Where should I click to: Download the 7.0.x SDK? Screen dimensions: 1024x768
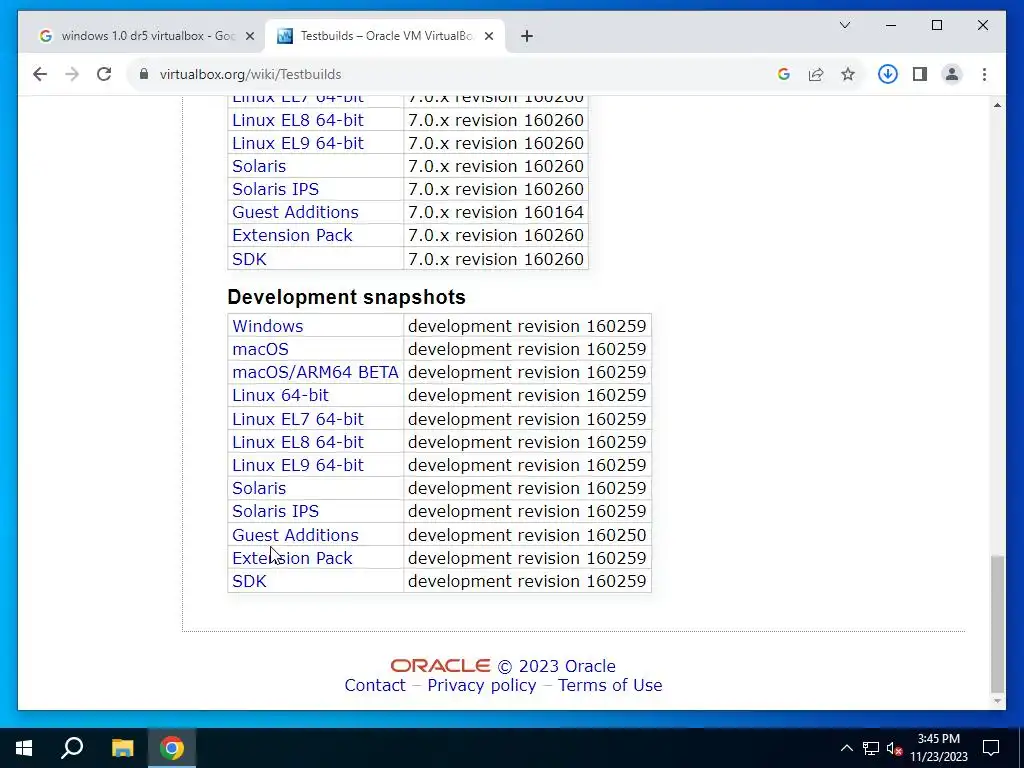tap(249, 259)
